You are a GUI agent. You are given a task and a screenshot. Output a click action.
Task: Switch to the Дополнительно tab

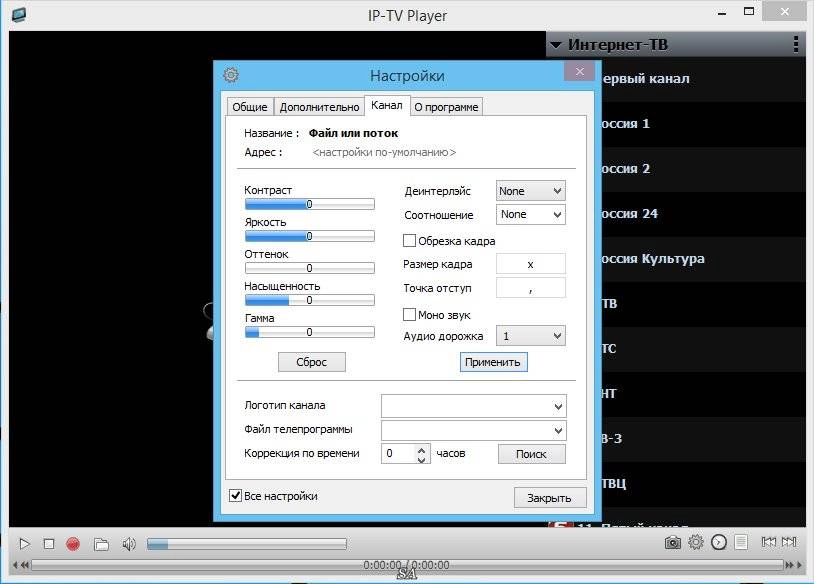click(319, 107)
